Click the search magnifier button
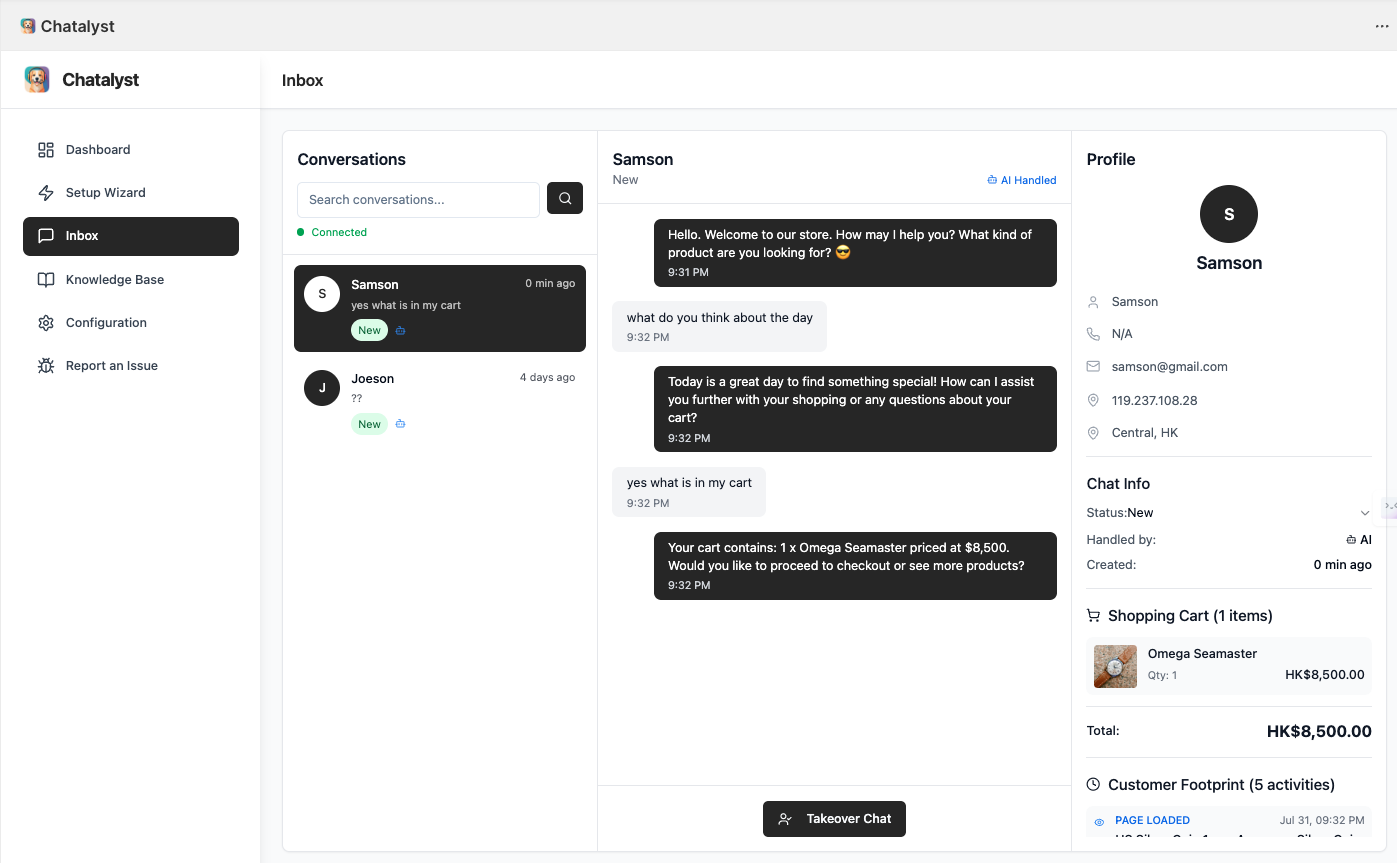 [x=564, y=199]
